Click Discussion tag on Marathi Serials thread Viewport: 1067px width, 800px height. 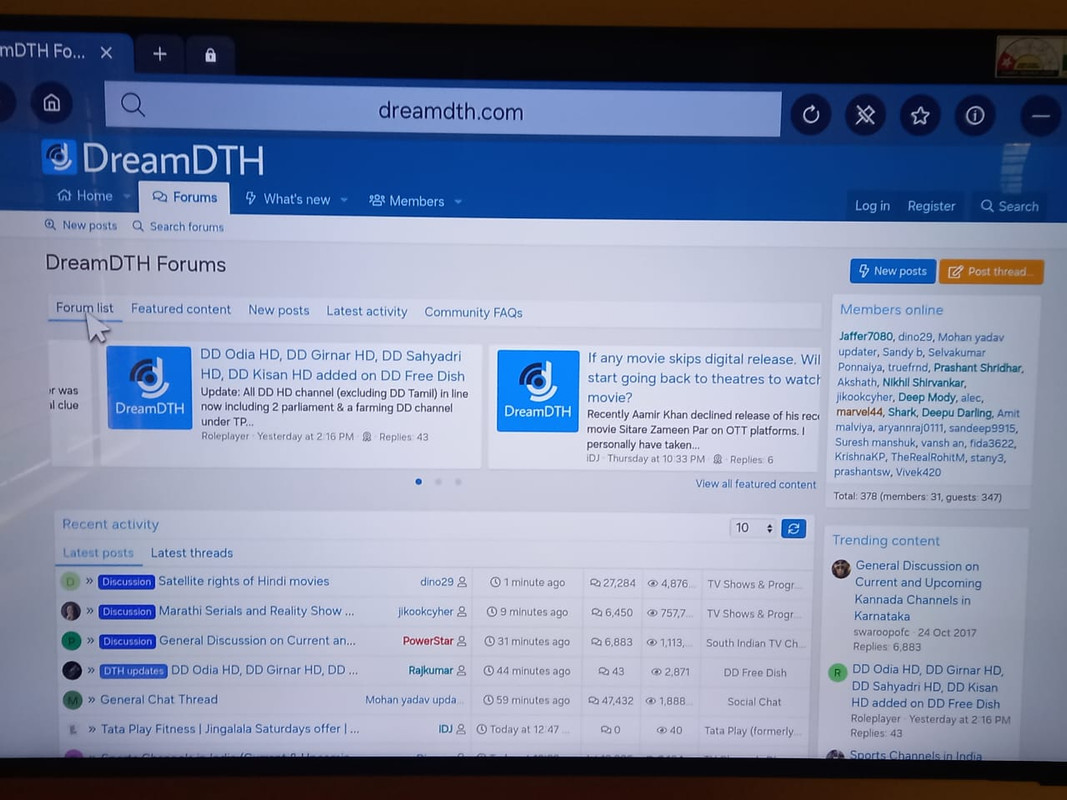(x=127, y=612)
